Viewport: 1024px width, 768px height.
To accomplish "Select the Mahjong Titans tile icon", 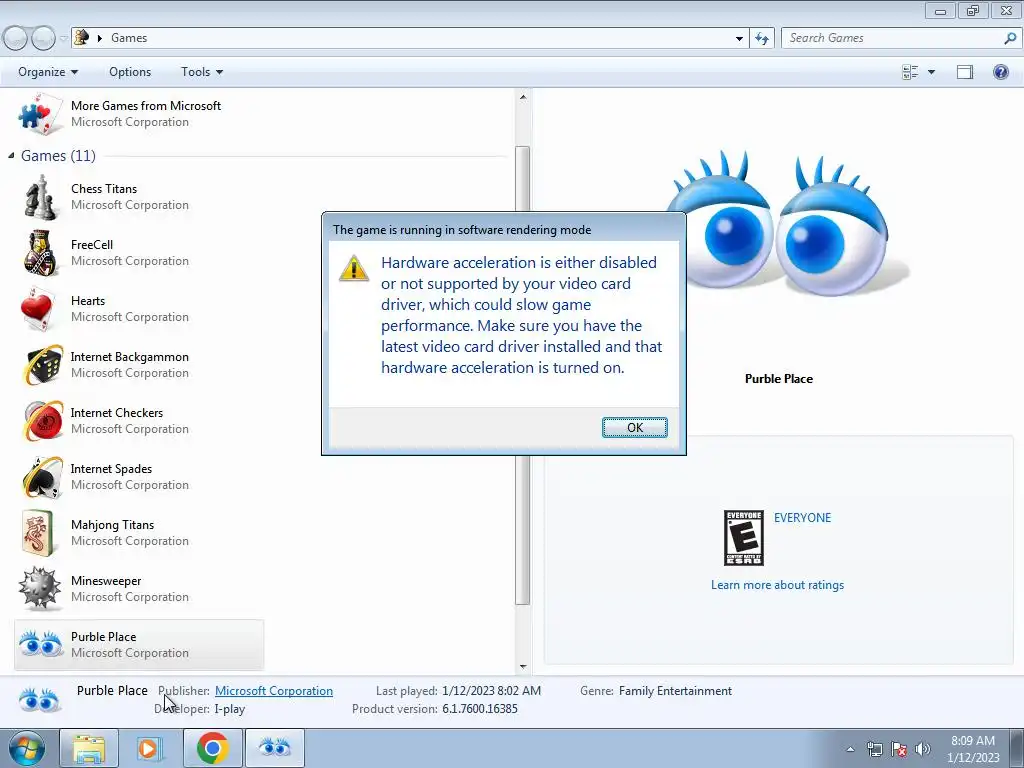I will pyautogui.click(x=40, y=533).
